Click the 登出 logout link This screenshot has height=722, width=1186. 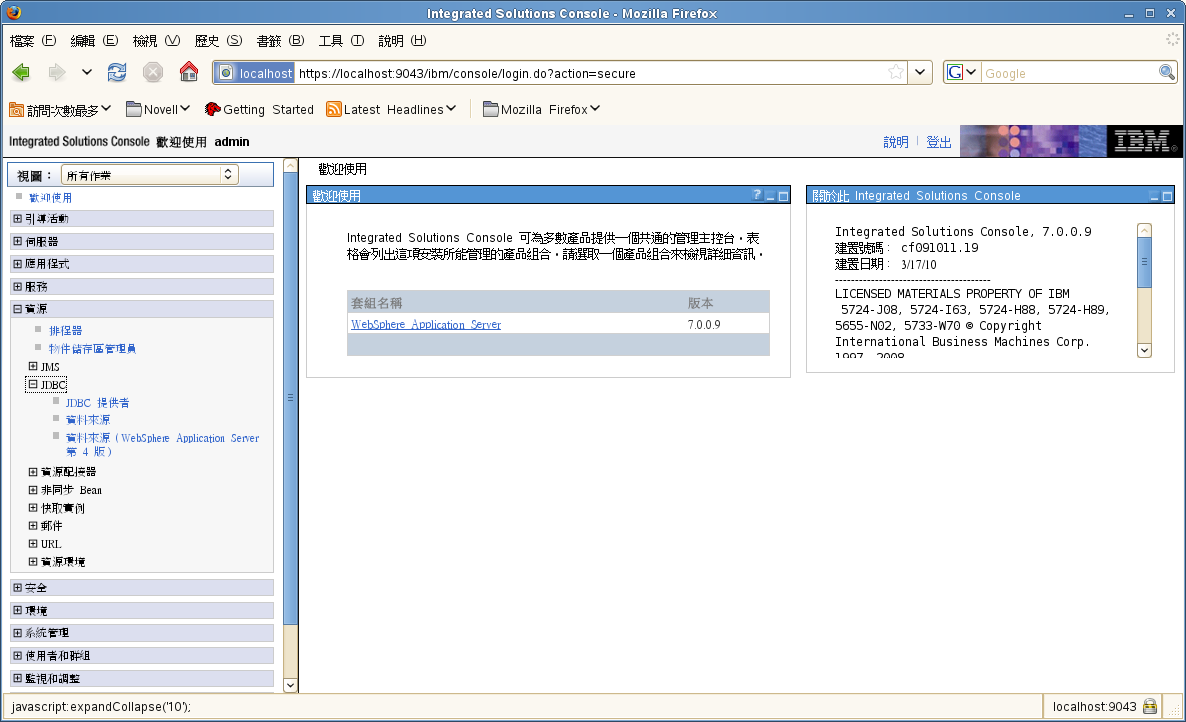point(939,142)
